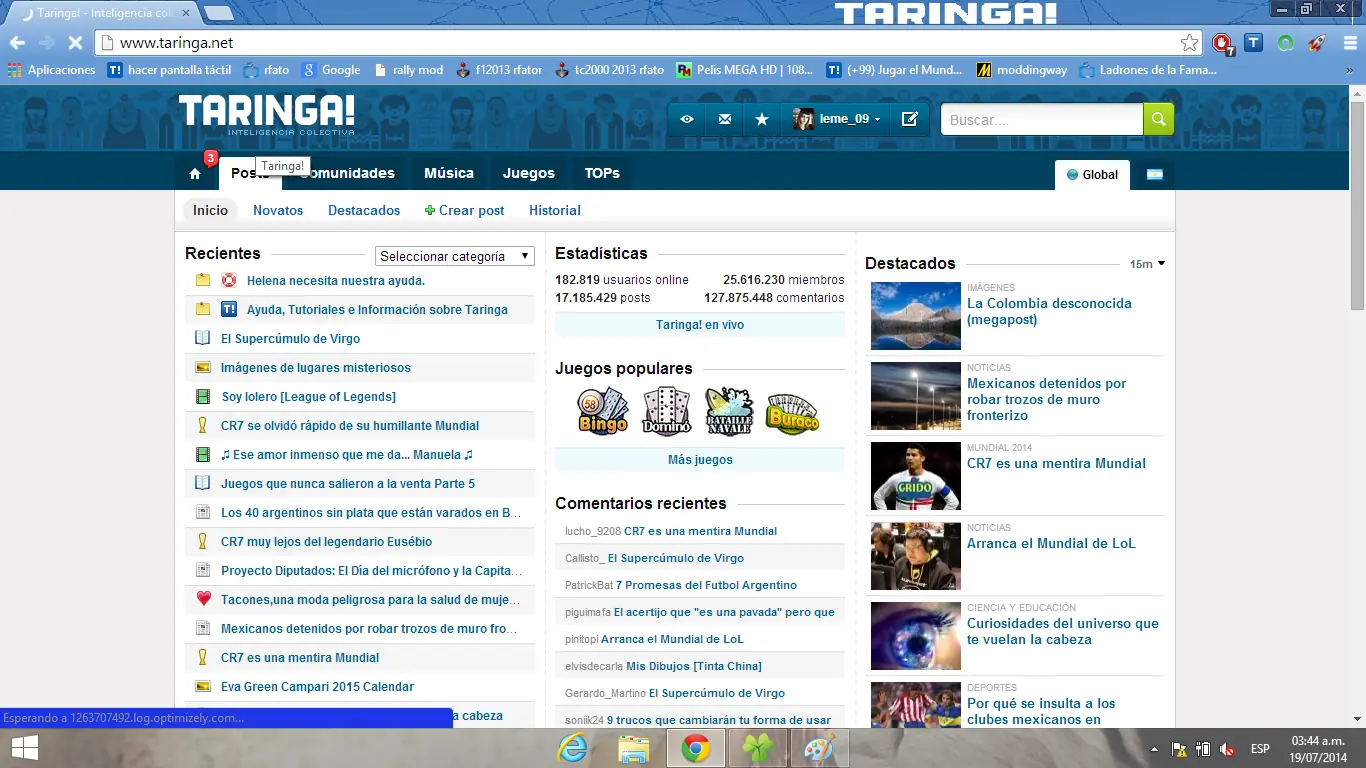Open the 15m time range dropdown in Destacados
The width and height of the screenshot is (1366, 768).
(x=1147, y=264)
